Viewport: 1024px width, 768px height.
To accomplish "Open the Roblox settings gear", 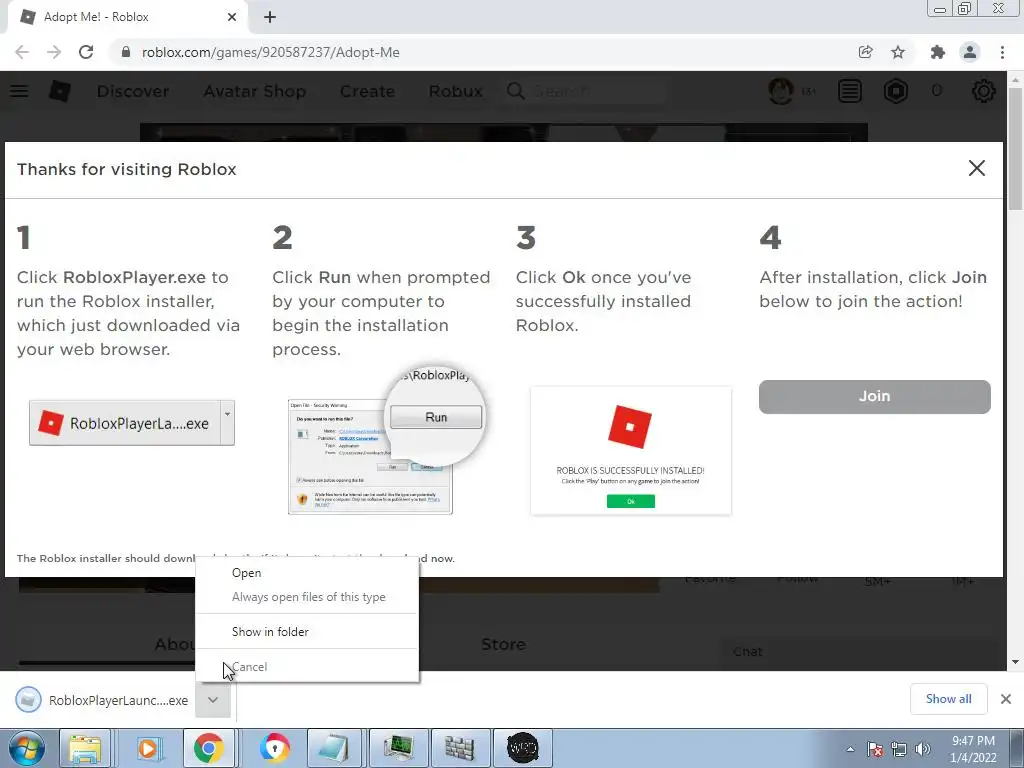I will click(x=984, y=91).
